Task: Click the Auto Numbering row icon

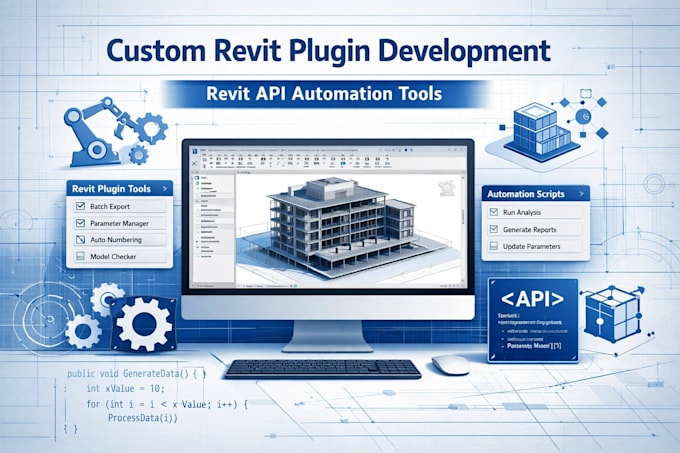Action: [81, 240]
